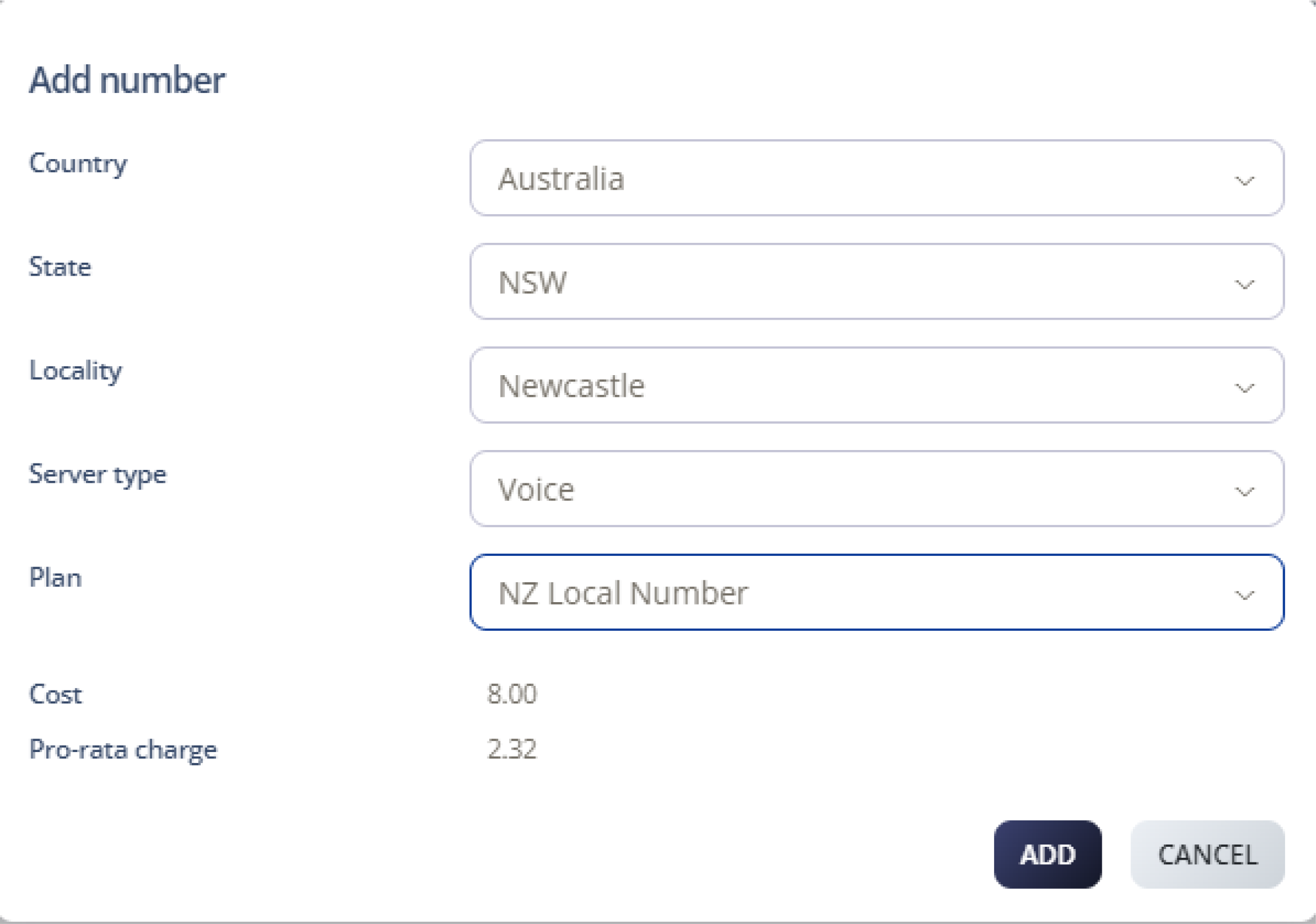The height and width of the screenshot is (924, 1316).
Task: Click the State field label
Action: (x=60, y=267)
